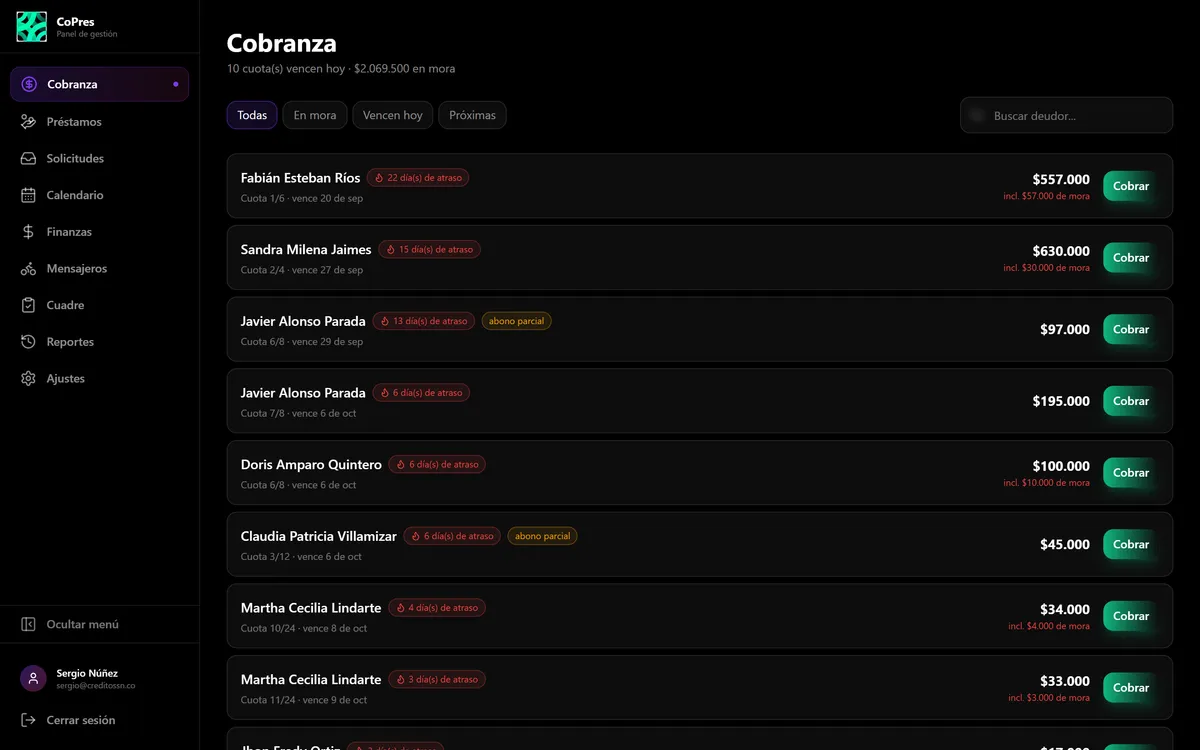Click the Préstamos handshake icon
Viewport: 1200px width, 750px height.
pyautogui.click(x=28, y=122)
